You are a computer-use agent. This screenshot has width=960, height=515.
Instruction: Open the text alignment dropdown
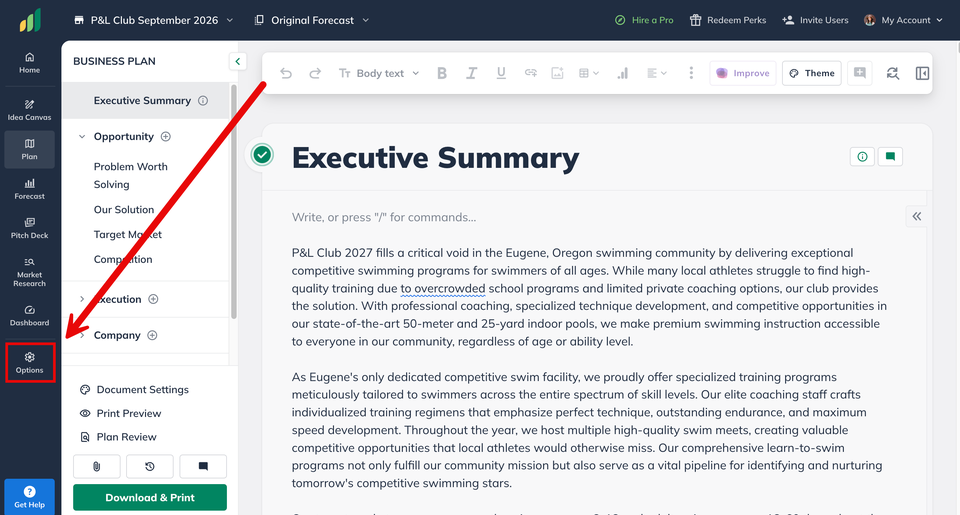[x=656, y=73]
